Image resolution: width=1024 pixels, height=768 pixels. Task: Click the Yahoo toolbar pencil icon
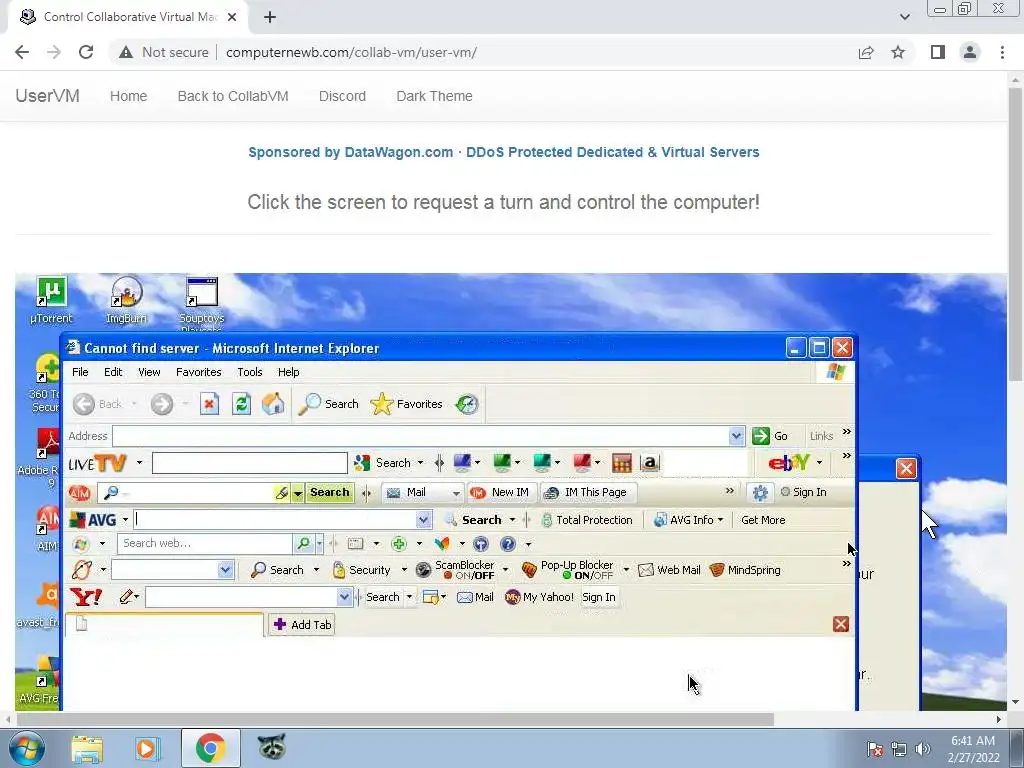click(x=127, y=597)
